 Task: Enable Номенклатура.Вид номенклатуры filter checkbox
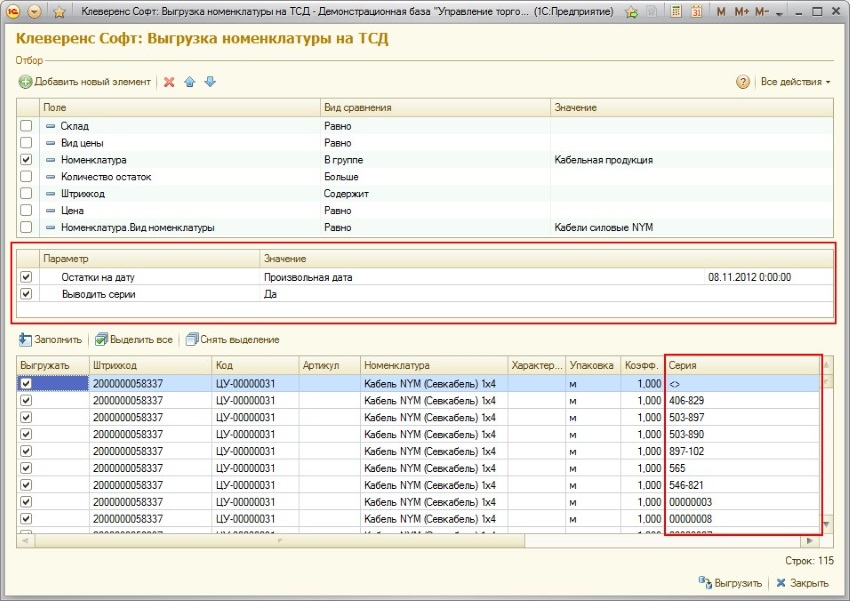(x=26, y=227)
